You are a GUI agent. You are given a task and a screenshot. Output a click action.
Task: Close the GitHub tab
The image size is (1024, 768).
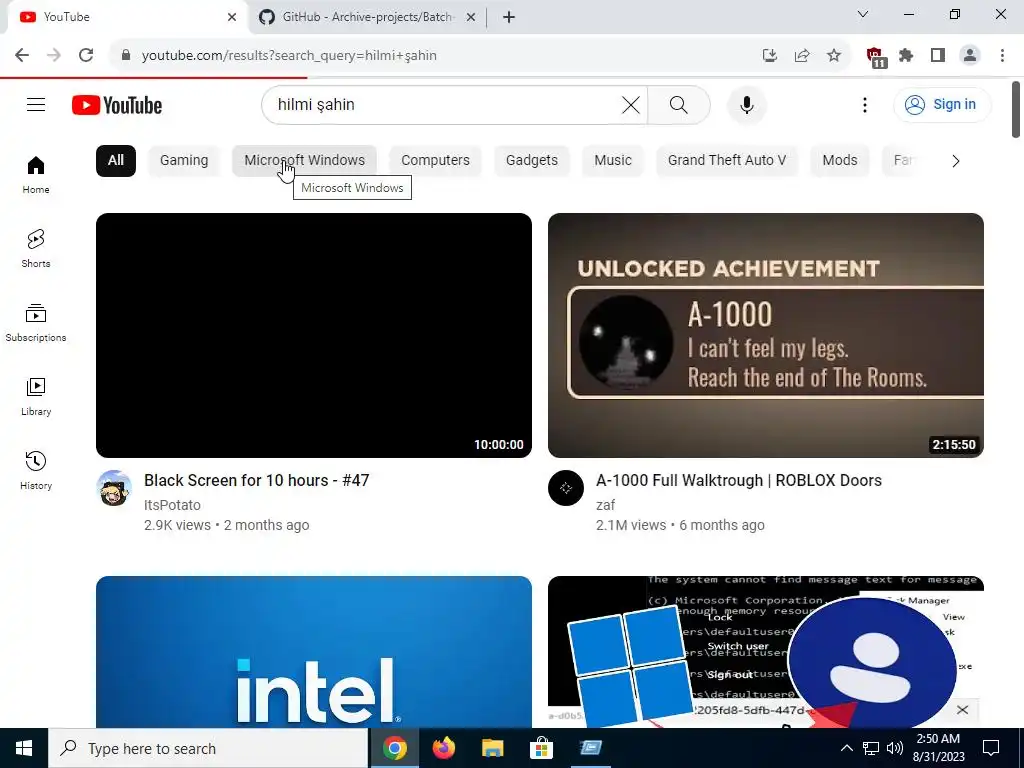click(471, 17)
